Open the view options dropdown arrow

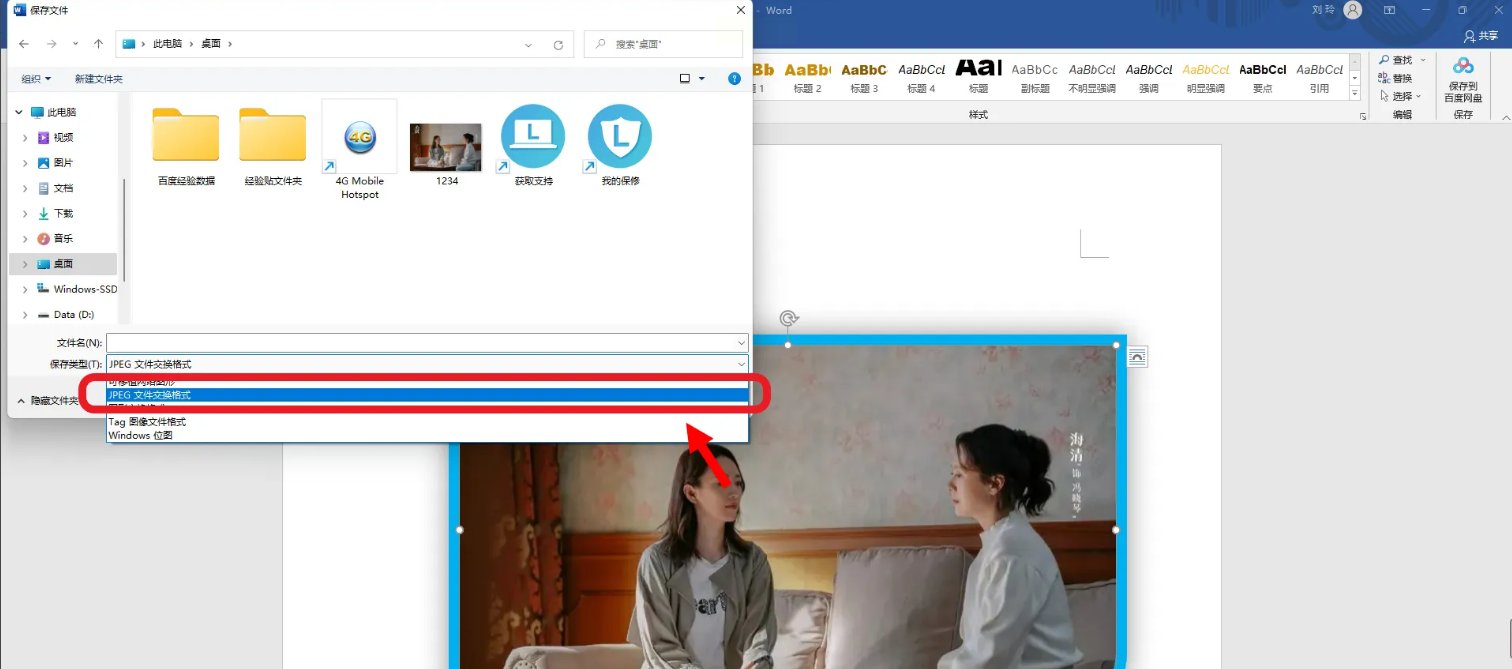pyautogui.click(x=702, y=78)
